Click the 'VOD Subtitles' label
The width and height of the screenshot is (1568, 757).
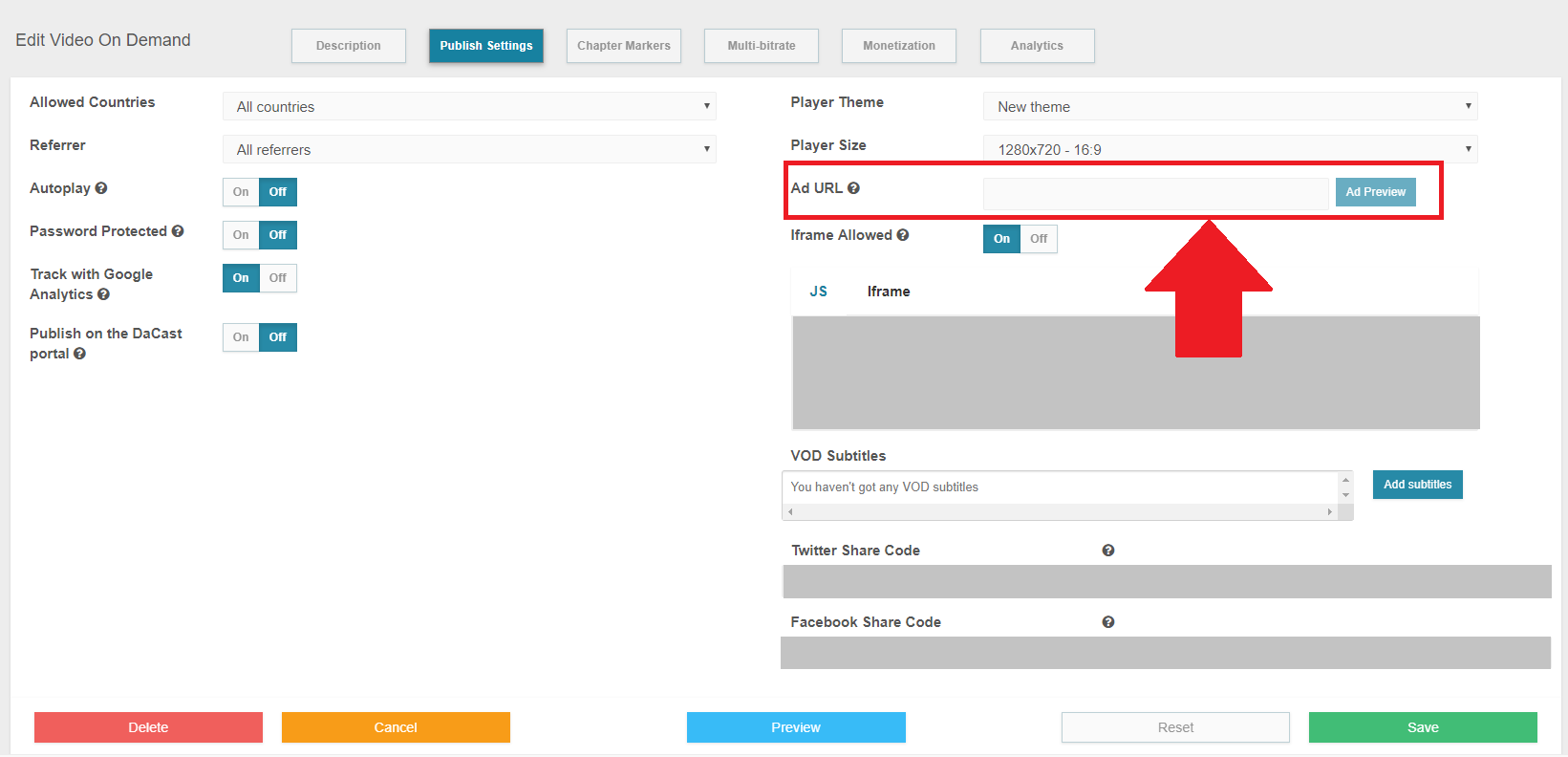838,456
